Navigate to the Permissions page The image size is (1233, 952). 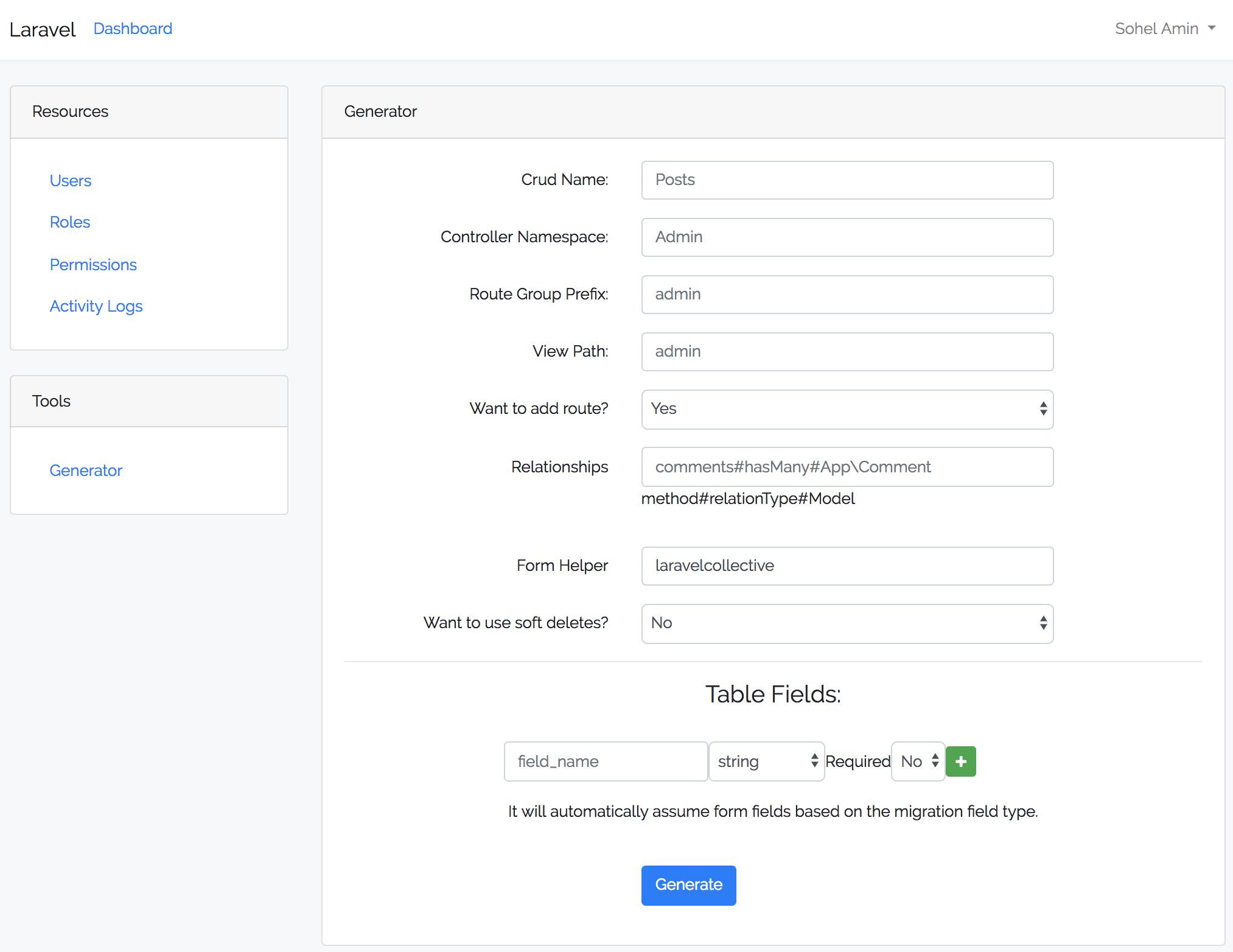tap(93, 265)
